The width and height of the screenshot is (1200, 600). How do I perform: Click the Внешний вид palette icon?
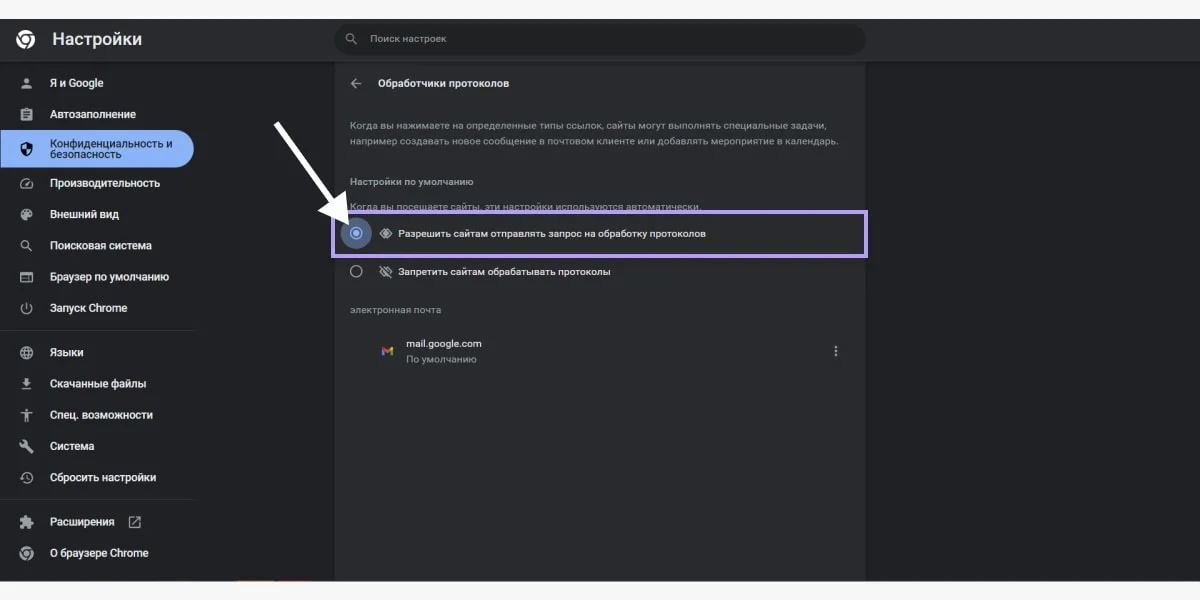pos(27,215)
